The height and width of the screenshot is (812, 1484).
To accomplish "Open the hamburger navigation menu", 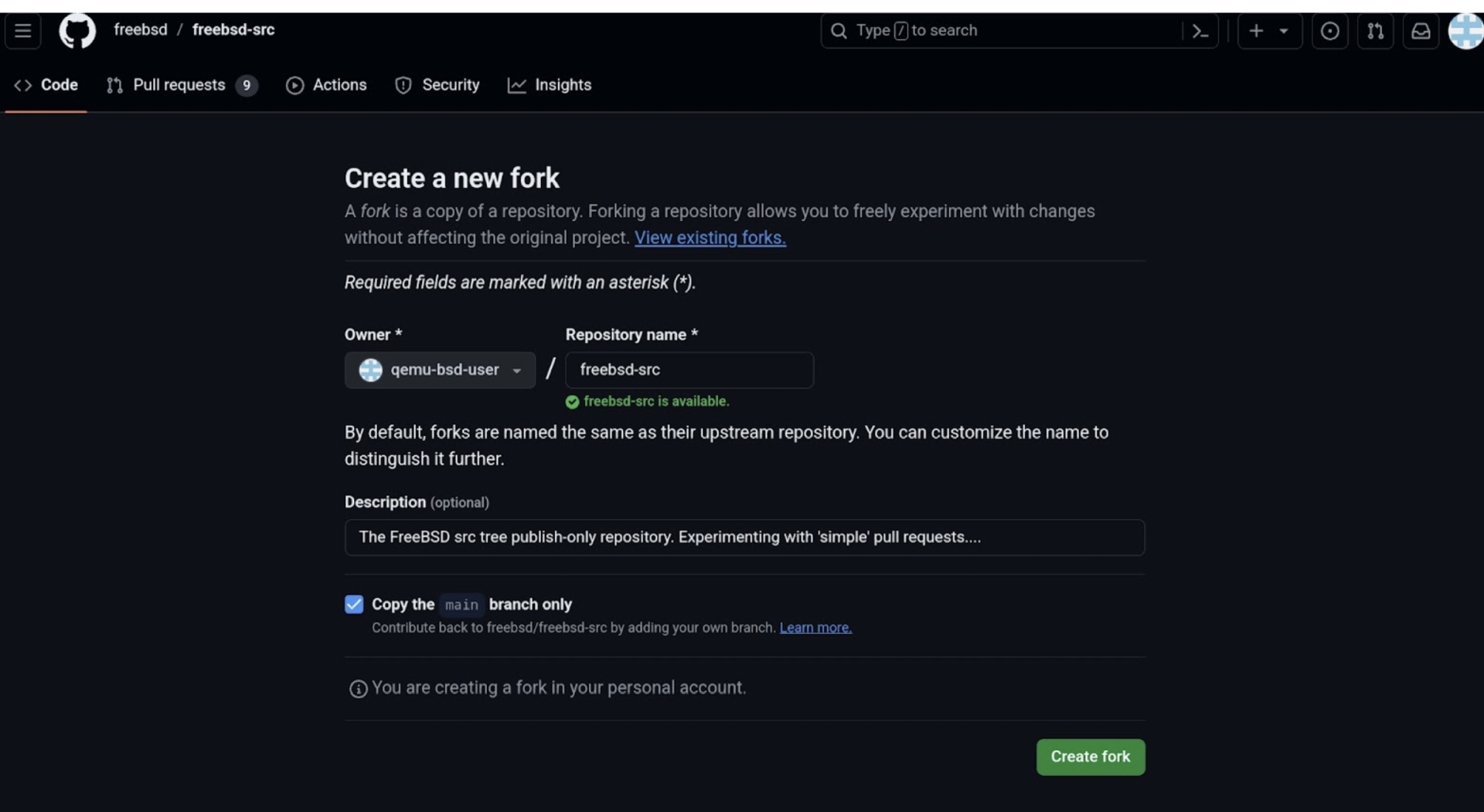I will click(x=22, y=31).
